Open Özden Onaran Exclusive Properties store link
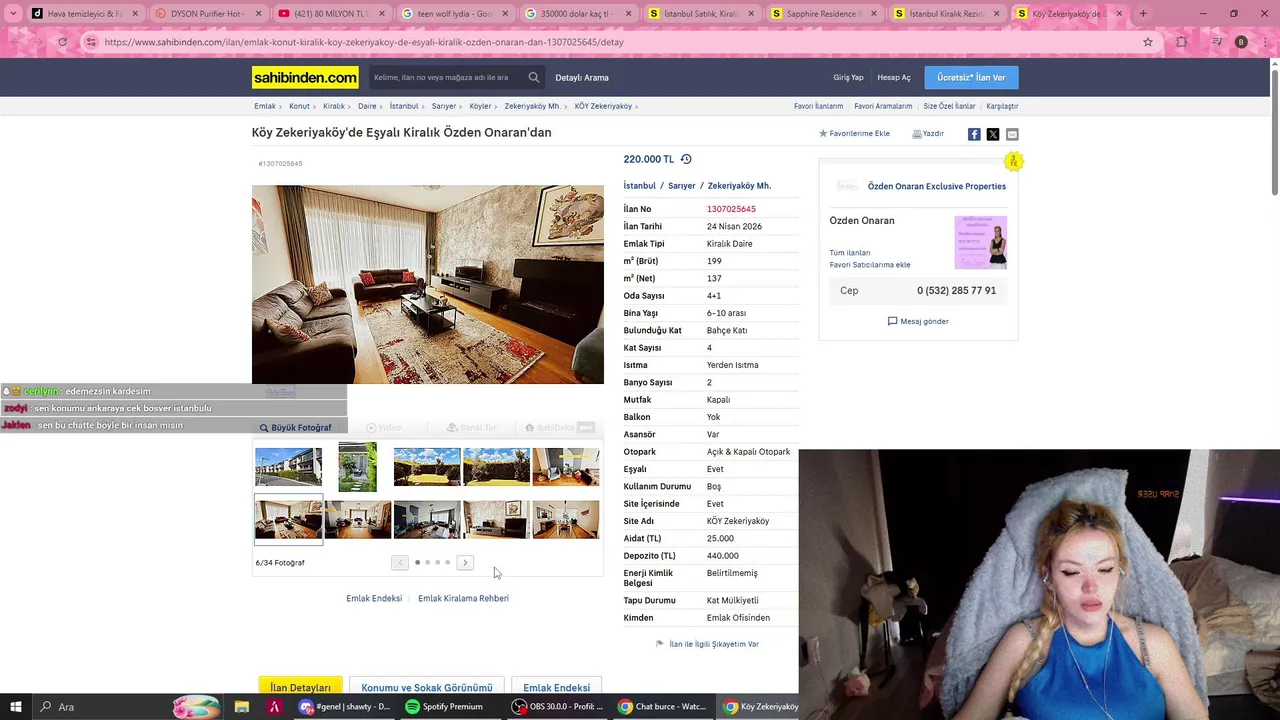The width and height of the screenshot is (1280, 720). coord(936,186)
